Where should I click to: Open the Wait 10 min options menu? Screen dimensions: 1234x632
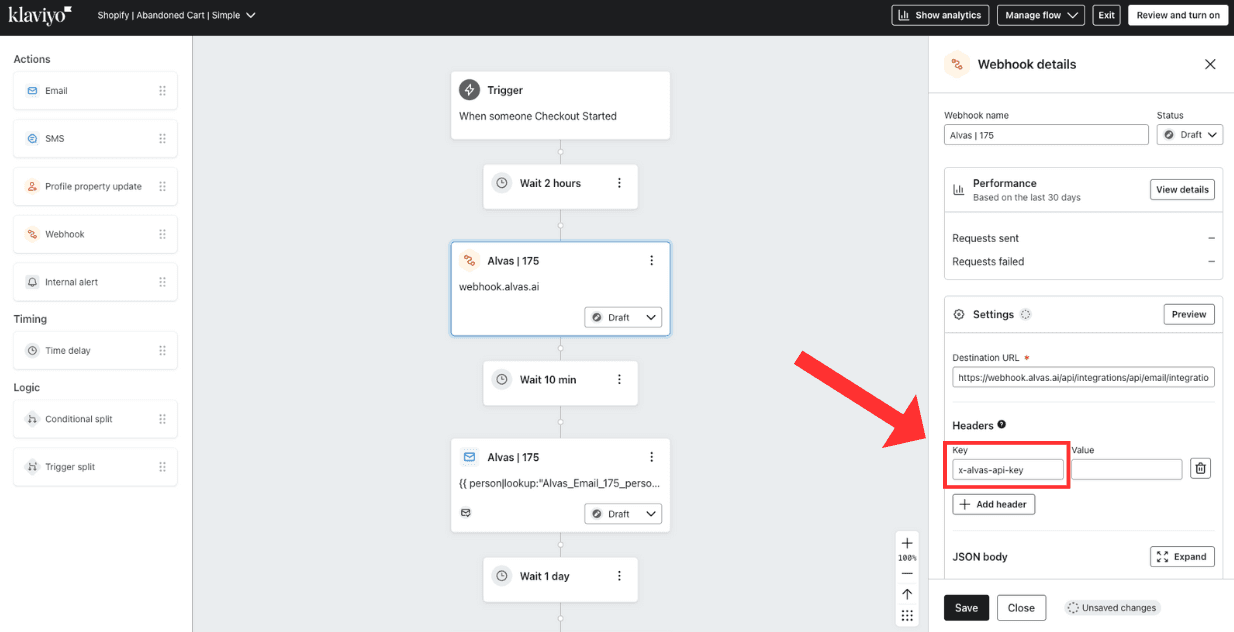point(619,380)
